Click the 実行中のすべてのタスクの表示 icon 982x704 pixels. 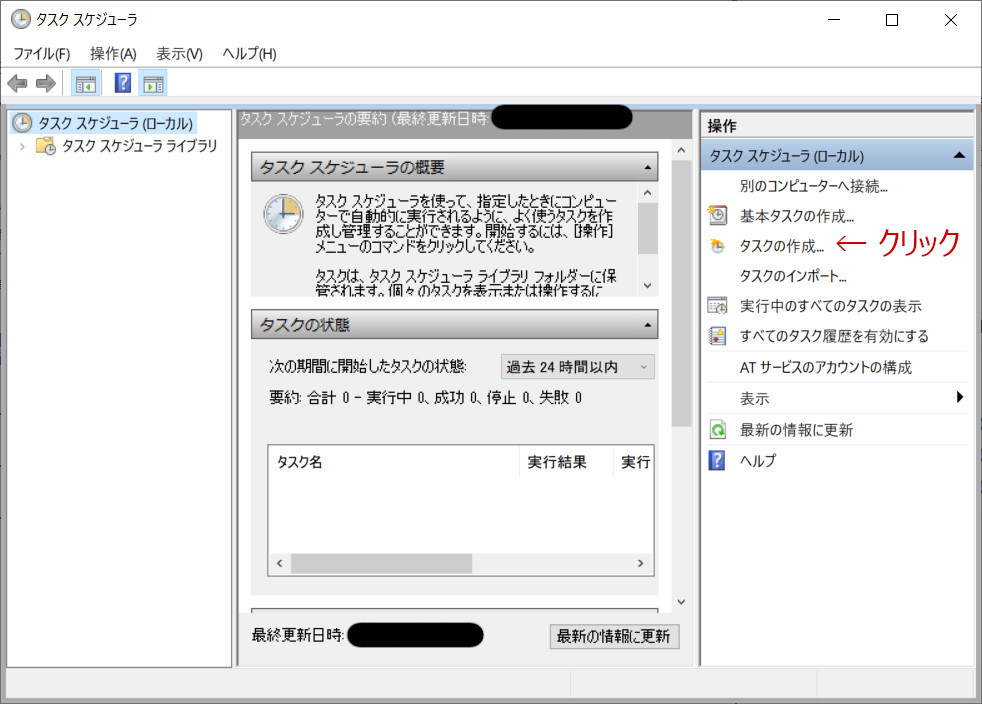coord(717,306)
